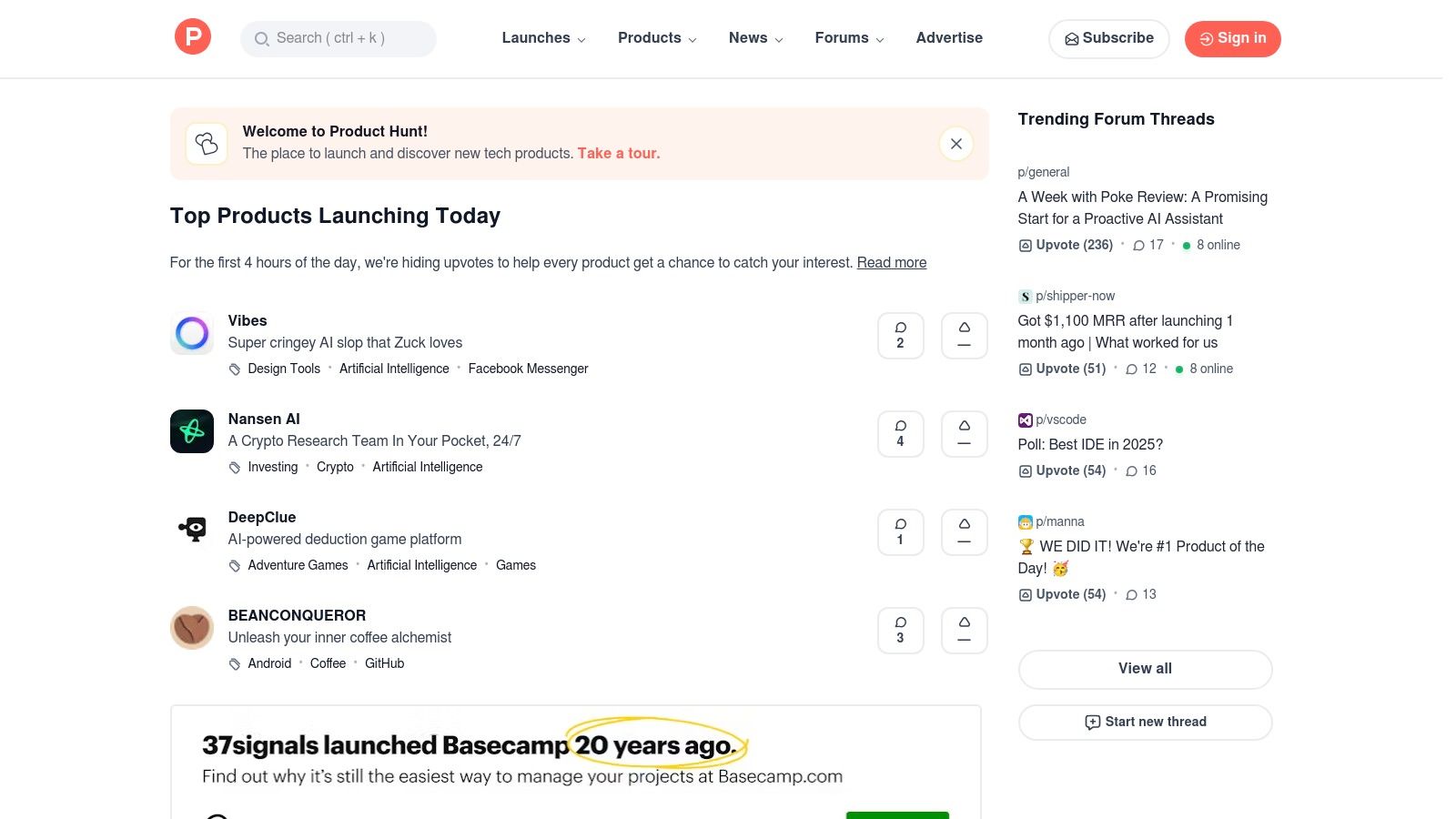The image size is (1456, 819).
Task: Open the BEANCONQUEROR product title
Action: point(297,615)
